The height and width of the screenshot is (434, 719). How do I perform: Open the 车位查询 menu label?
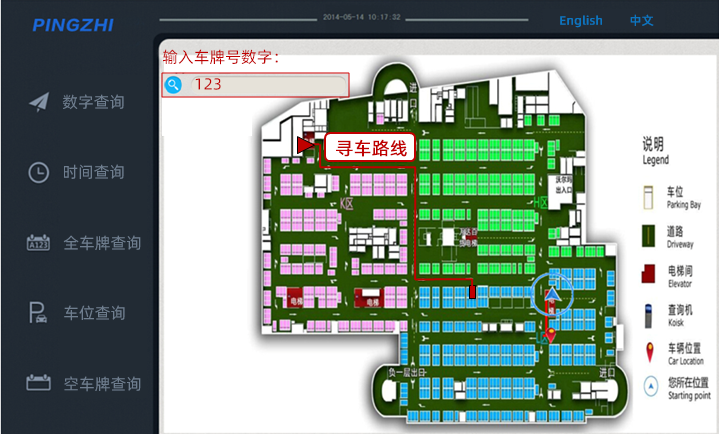[x=94, y=313]
